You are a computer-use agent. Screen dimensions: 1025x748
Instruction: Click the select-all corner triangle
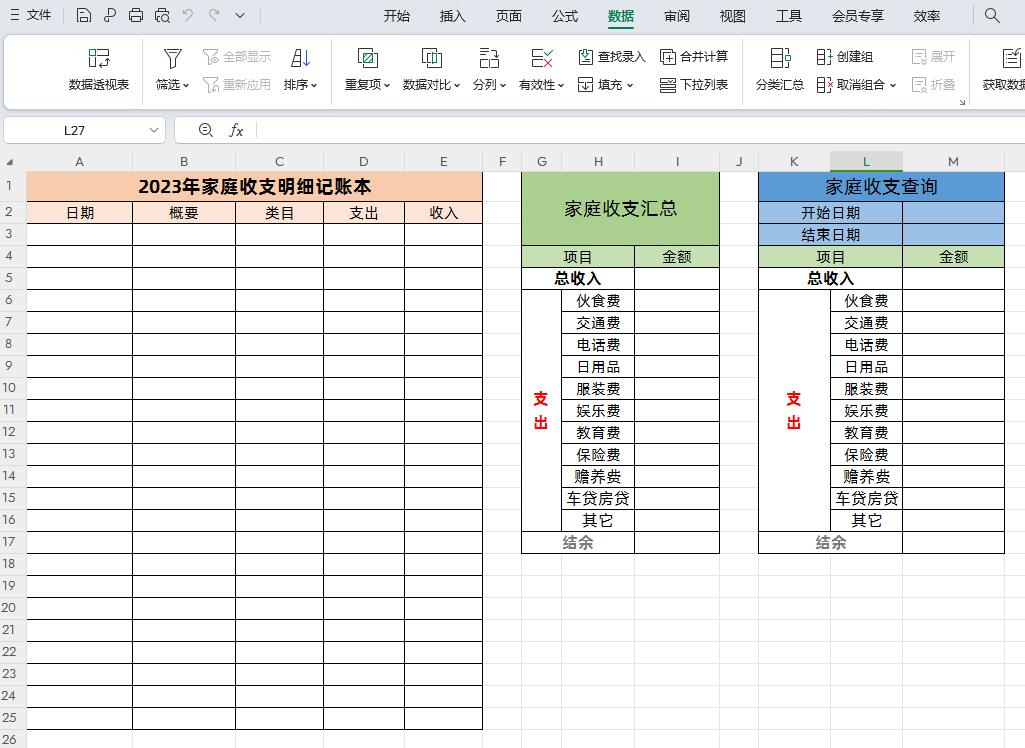pos(10,162)
